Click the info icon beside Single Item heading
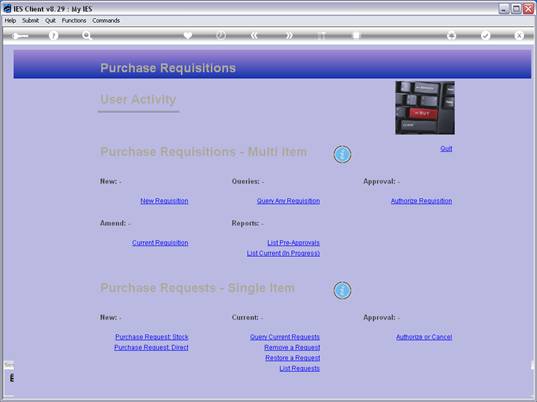The width and height of the screenshot is (537, 402). click(x=342, y=290)
